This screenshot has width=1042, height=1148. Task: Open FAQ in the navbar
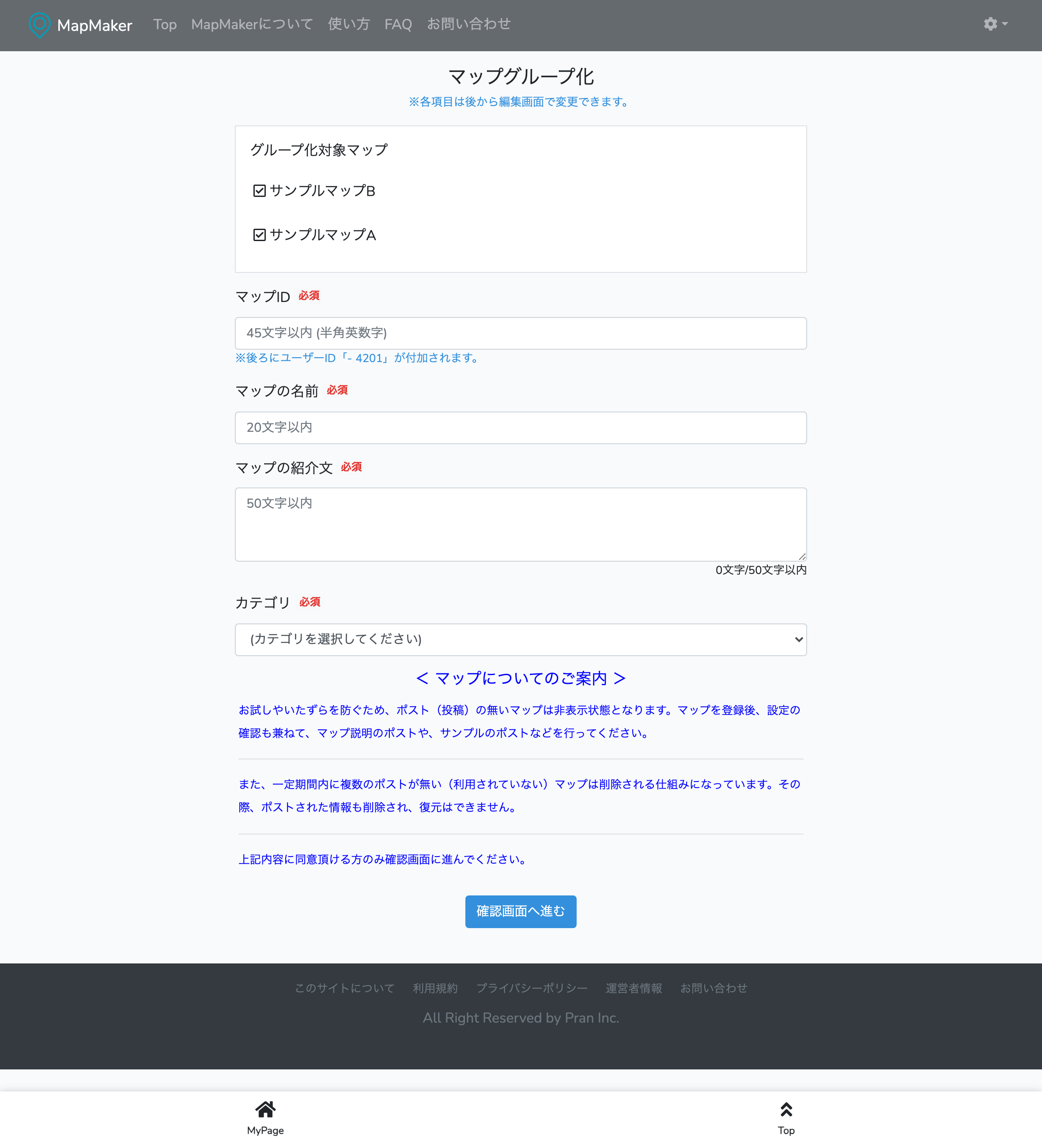(398, 24)
